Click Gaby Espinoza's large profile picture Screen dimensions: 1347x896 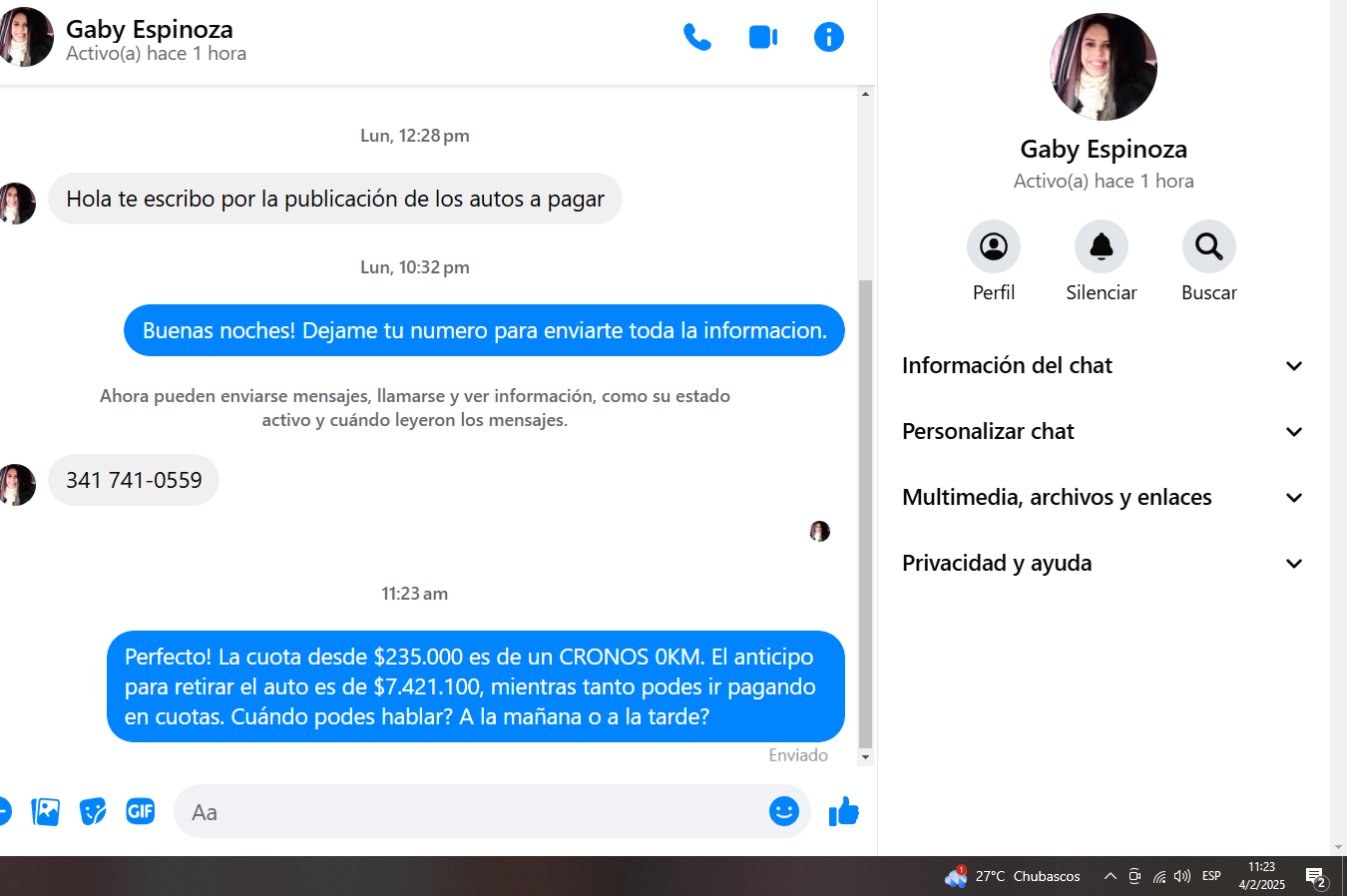click(1103, 67)
